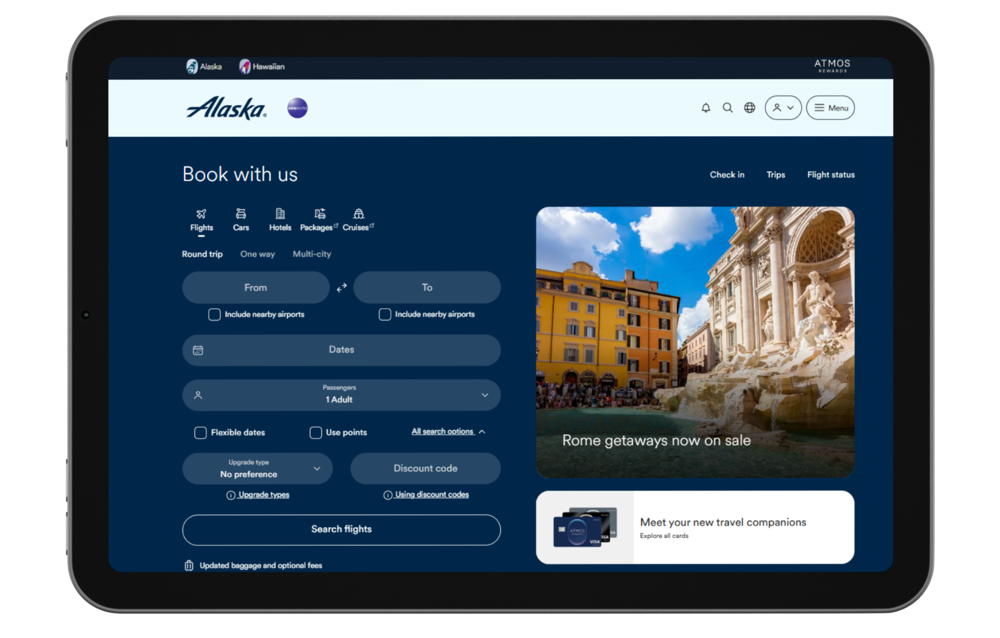The height and width of the screenshot is (638, 1000).
Task: Enable nearby airports under From field
Action: (x=214, y=314)
